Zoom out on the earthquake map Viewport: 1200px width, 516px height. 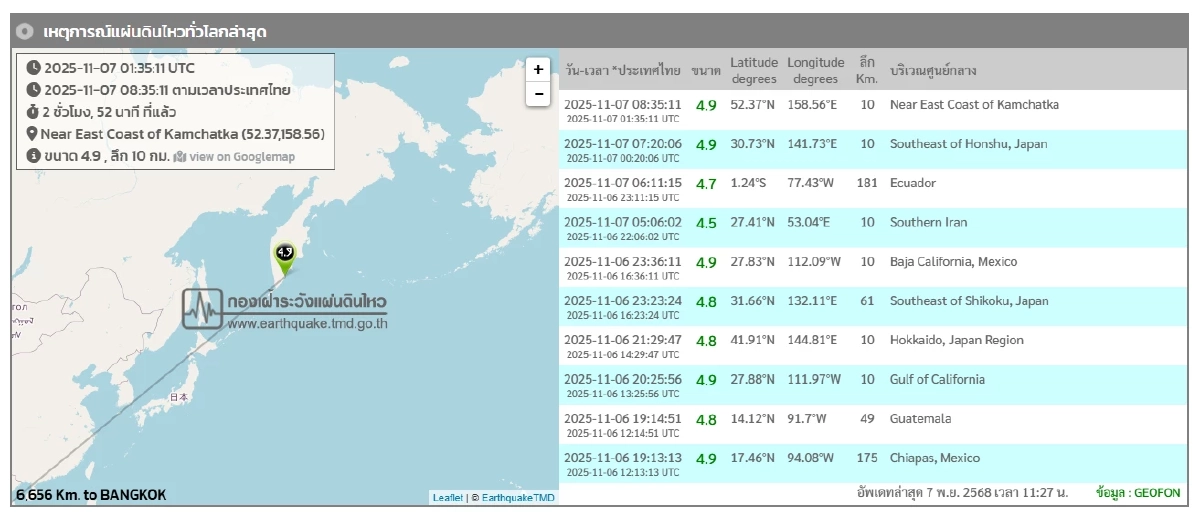click(538, 94)
